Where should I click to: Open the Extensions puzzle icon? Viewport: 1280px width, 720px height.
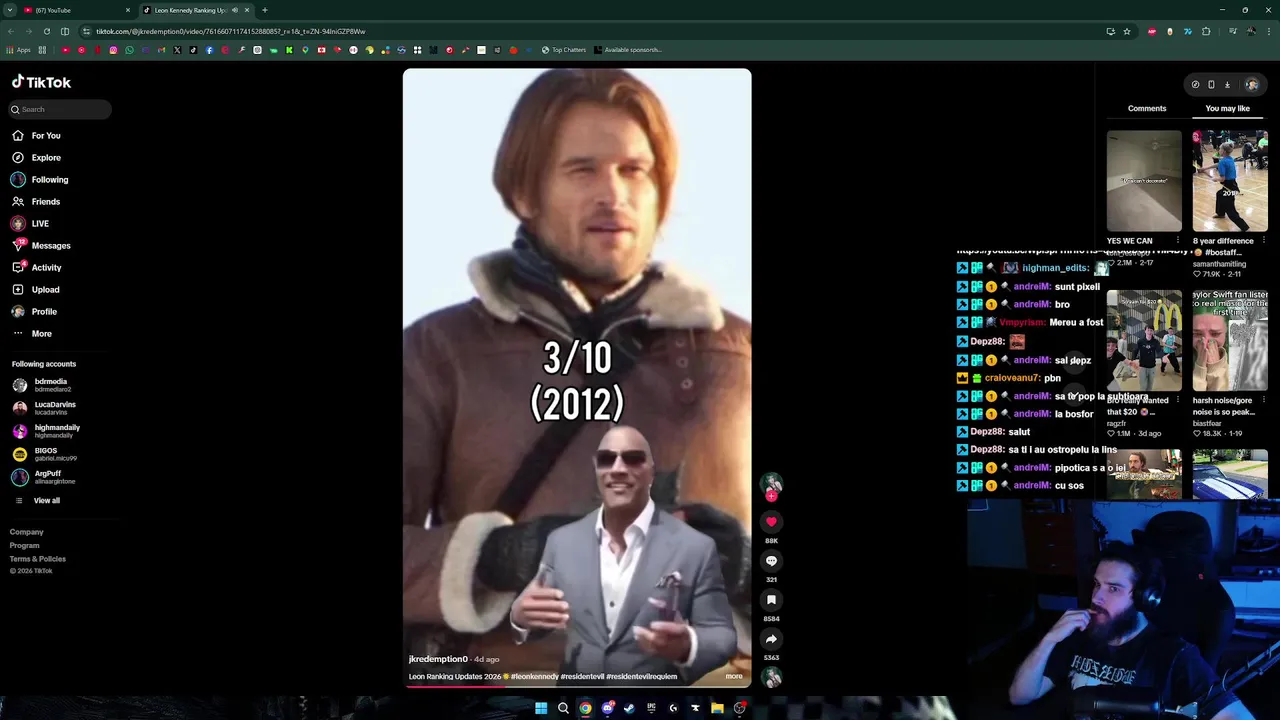(x=1206, y=31)
